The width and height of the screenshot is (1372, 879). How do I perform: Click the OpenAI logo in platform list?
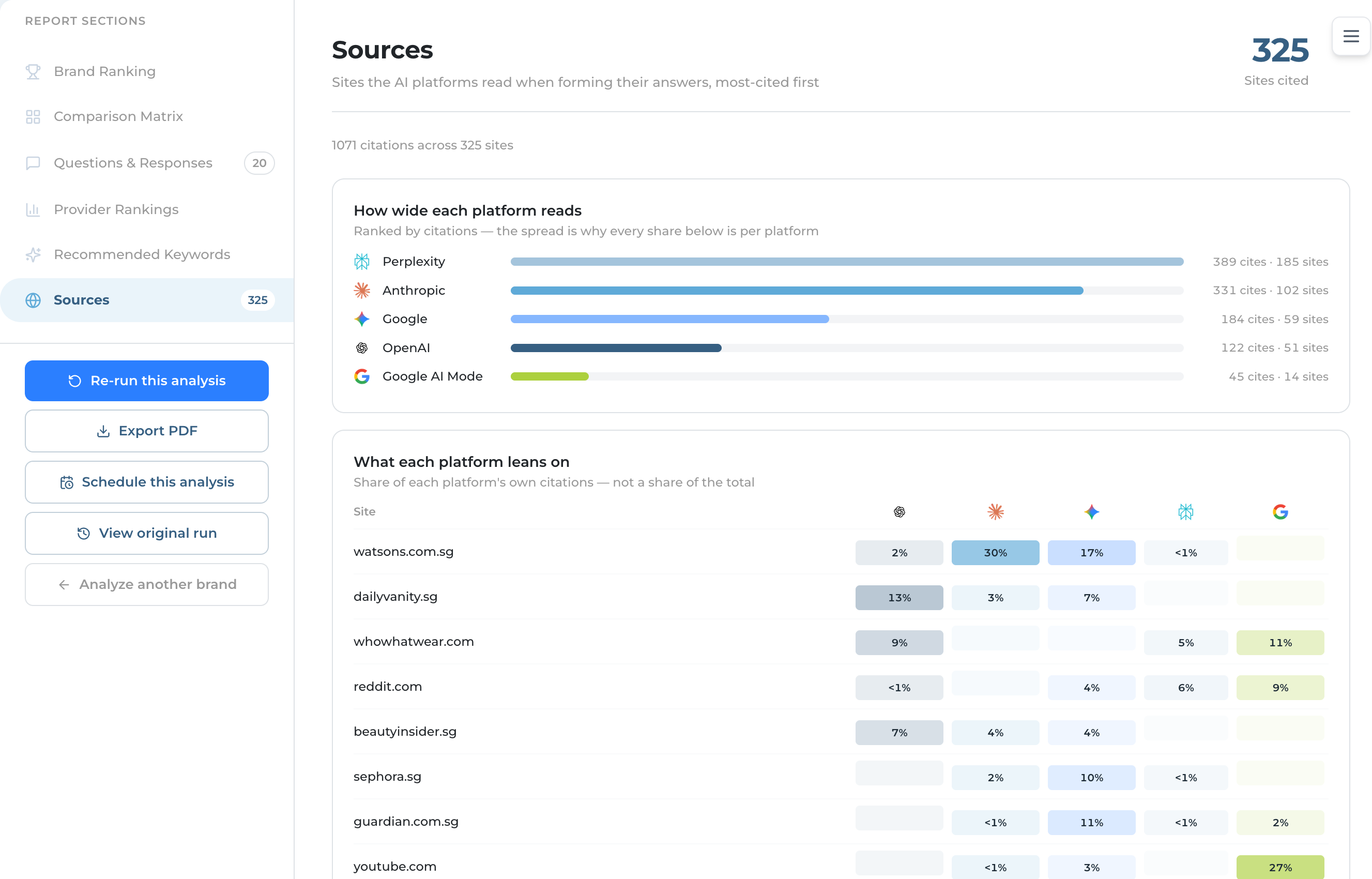pyautogui.click(x=362, y=348)
